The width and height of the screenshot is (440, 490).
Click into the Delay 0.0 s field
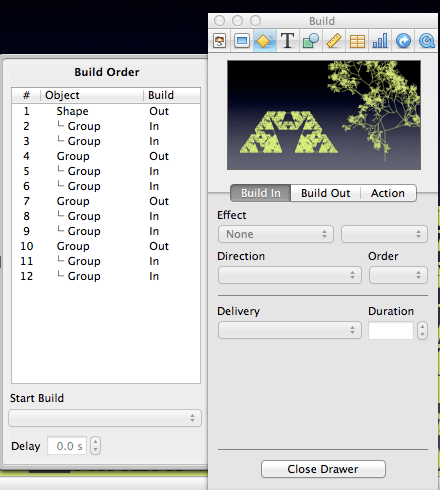pyautogui.click(x=67, y=446)
